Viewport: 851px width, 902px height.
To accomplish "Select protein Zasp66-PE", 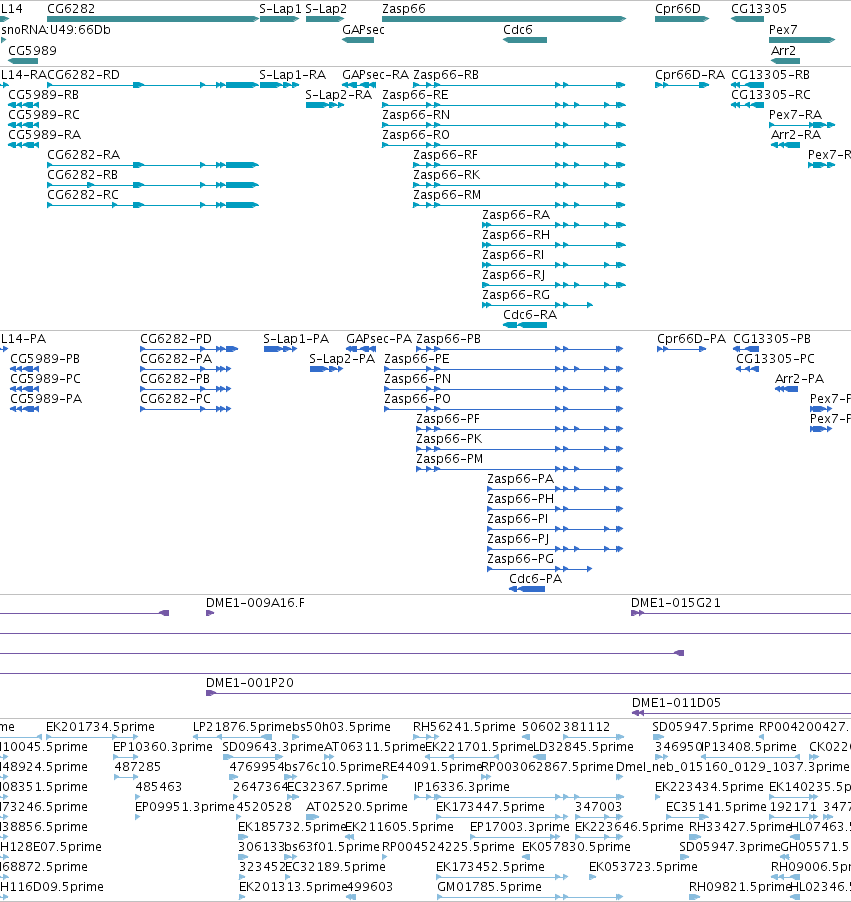I will pyautogui.click(x=417, y=358).
